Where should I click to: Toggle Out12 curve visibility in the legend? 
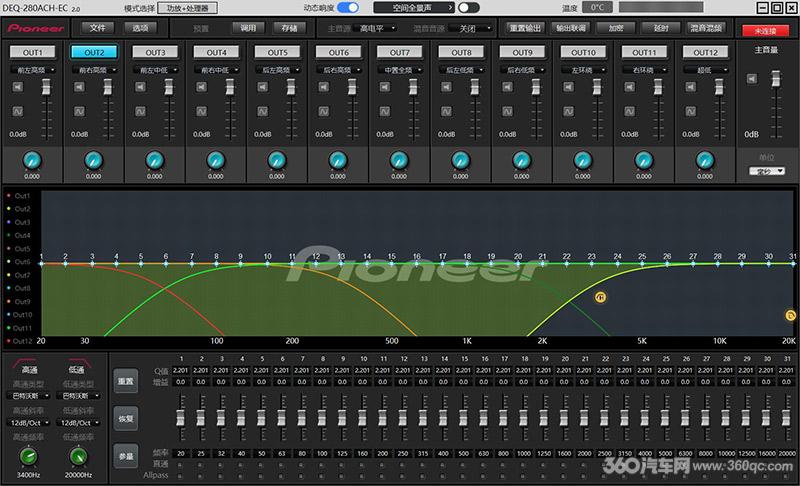19,341
